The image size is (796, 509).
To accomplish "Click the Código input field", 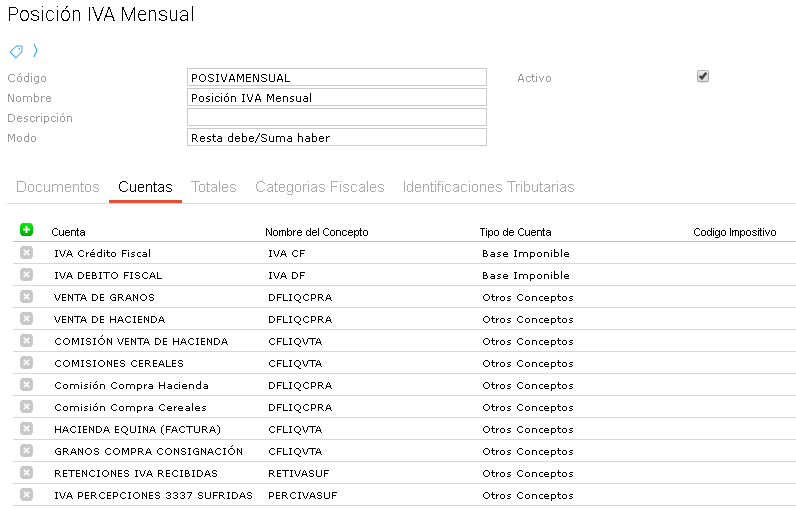I will point(337,78).
